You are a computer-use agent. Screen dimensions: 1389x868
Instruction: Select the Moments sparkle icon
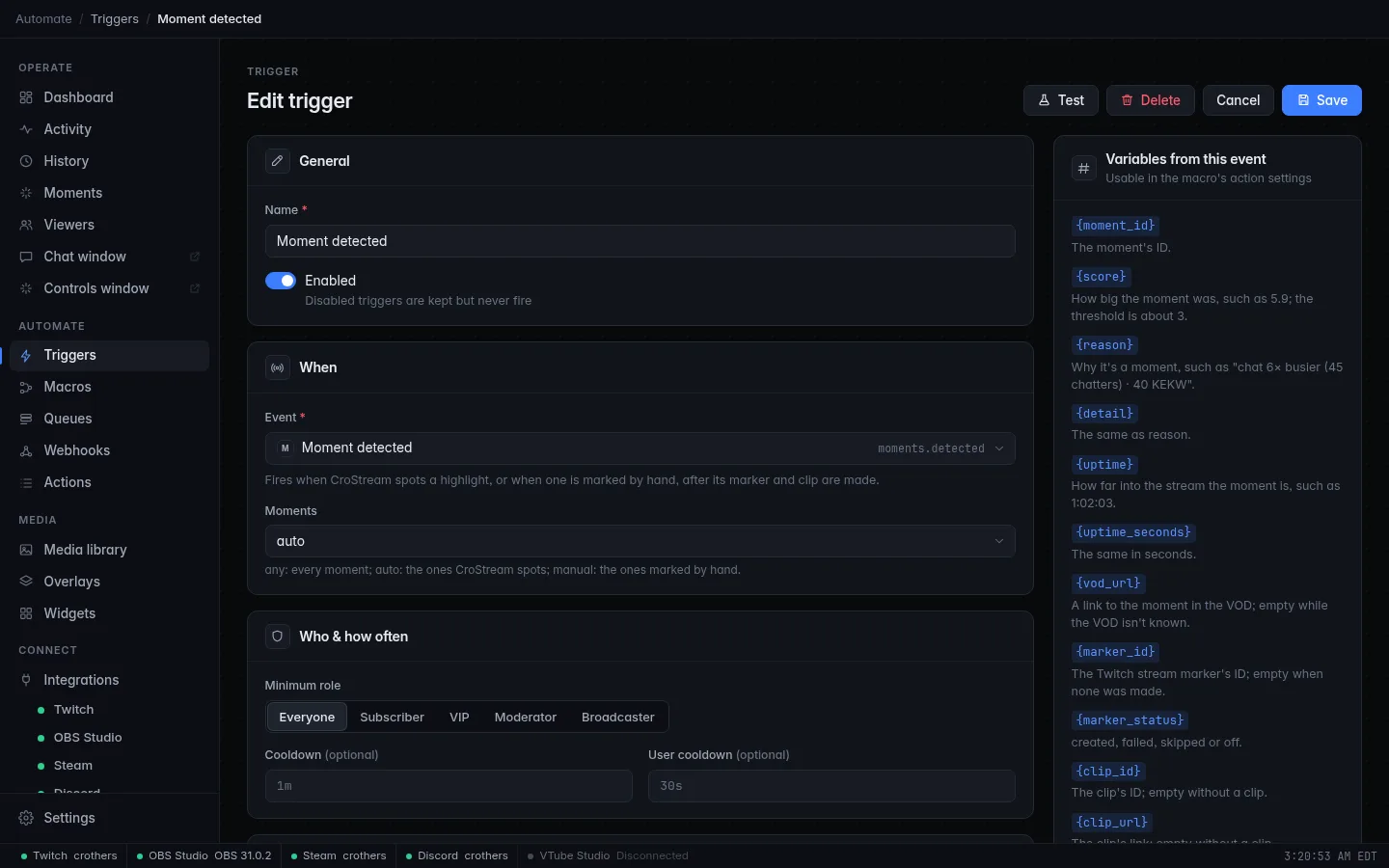pyautogui.click(x=26, y=193)
